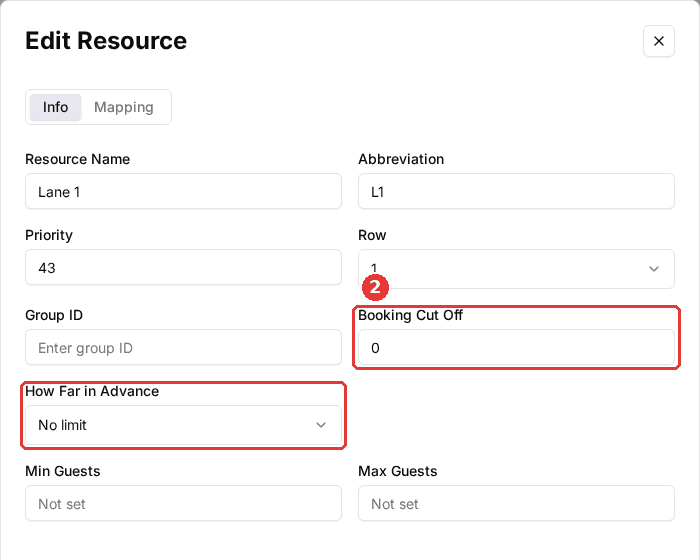Focus the Group ID input field
The image size is (700, 560).
[183, 347]
